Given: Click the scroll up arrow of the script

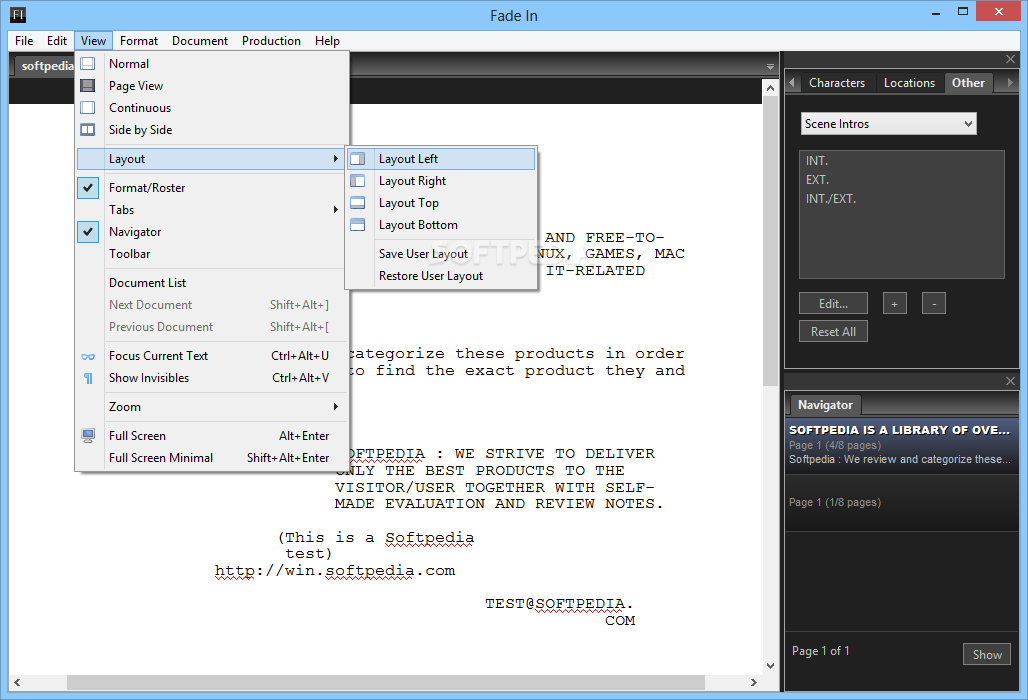Looking at the screenshot, I should coord(770,88).
